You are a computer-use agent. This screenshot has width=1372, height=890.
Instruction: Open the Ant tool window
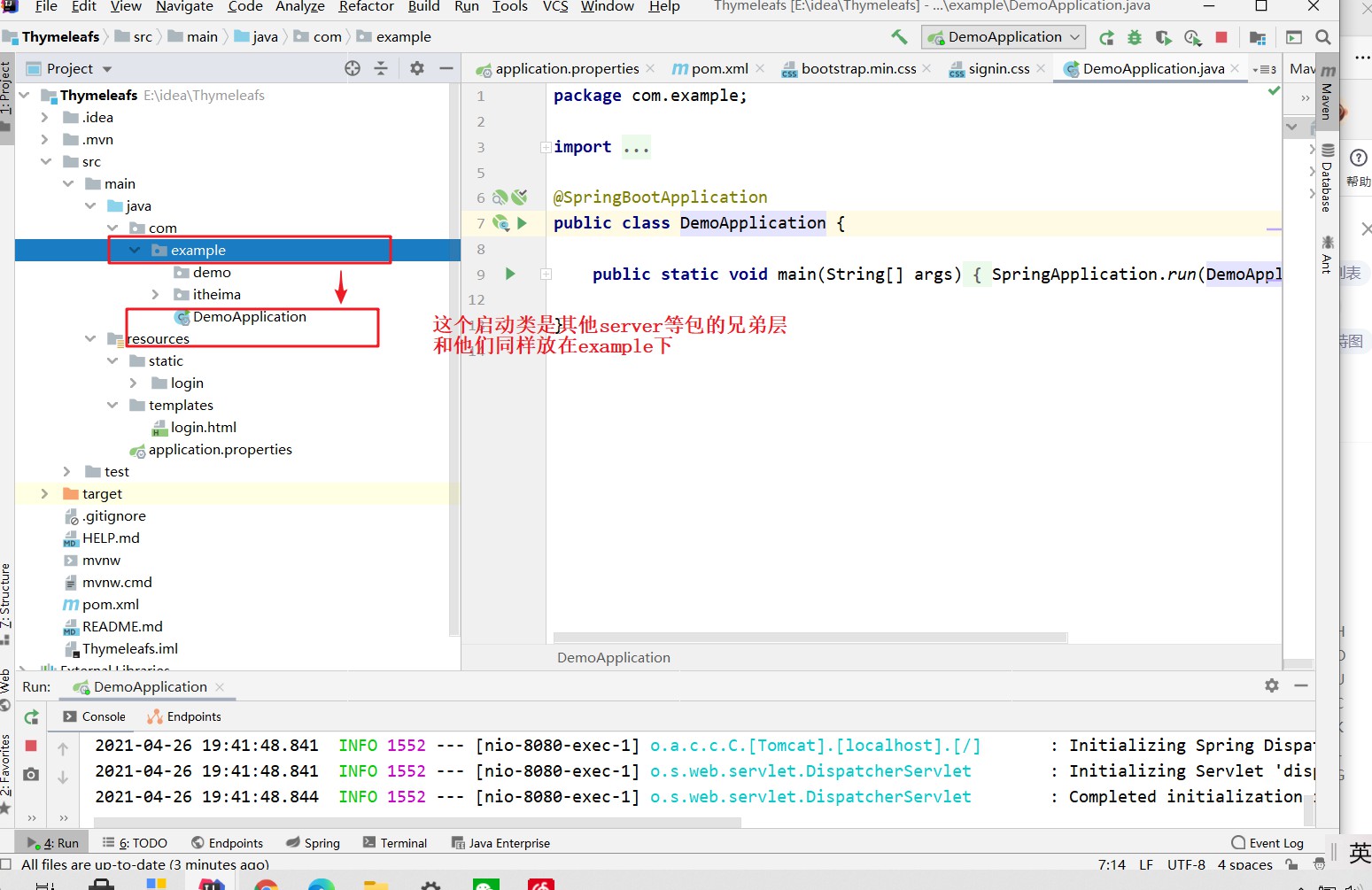coord(1327,254)
